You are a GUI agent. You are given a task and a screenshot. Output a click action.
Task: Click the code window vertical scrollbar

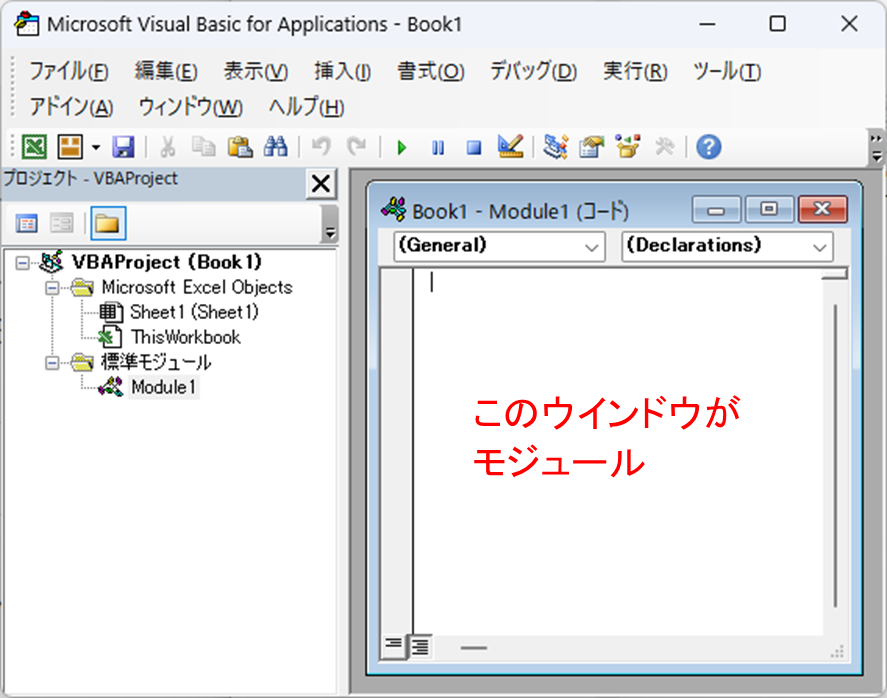pos(835,456)
